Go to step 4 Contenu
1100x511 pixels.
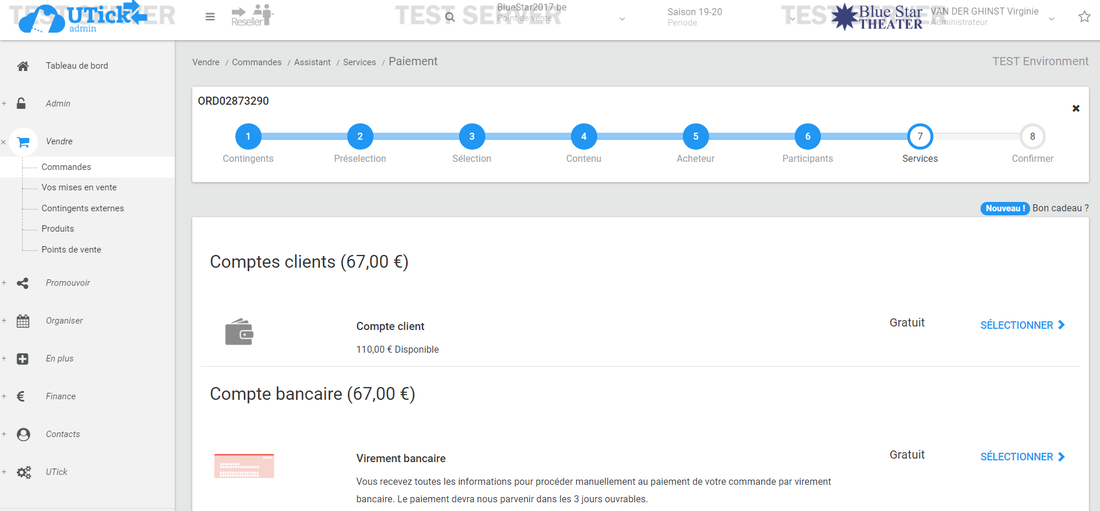pyautogui.click(x=583, y=137)
